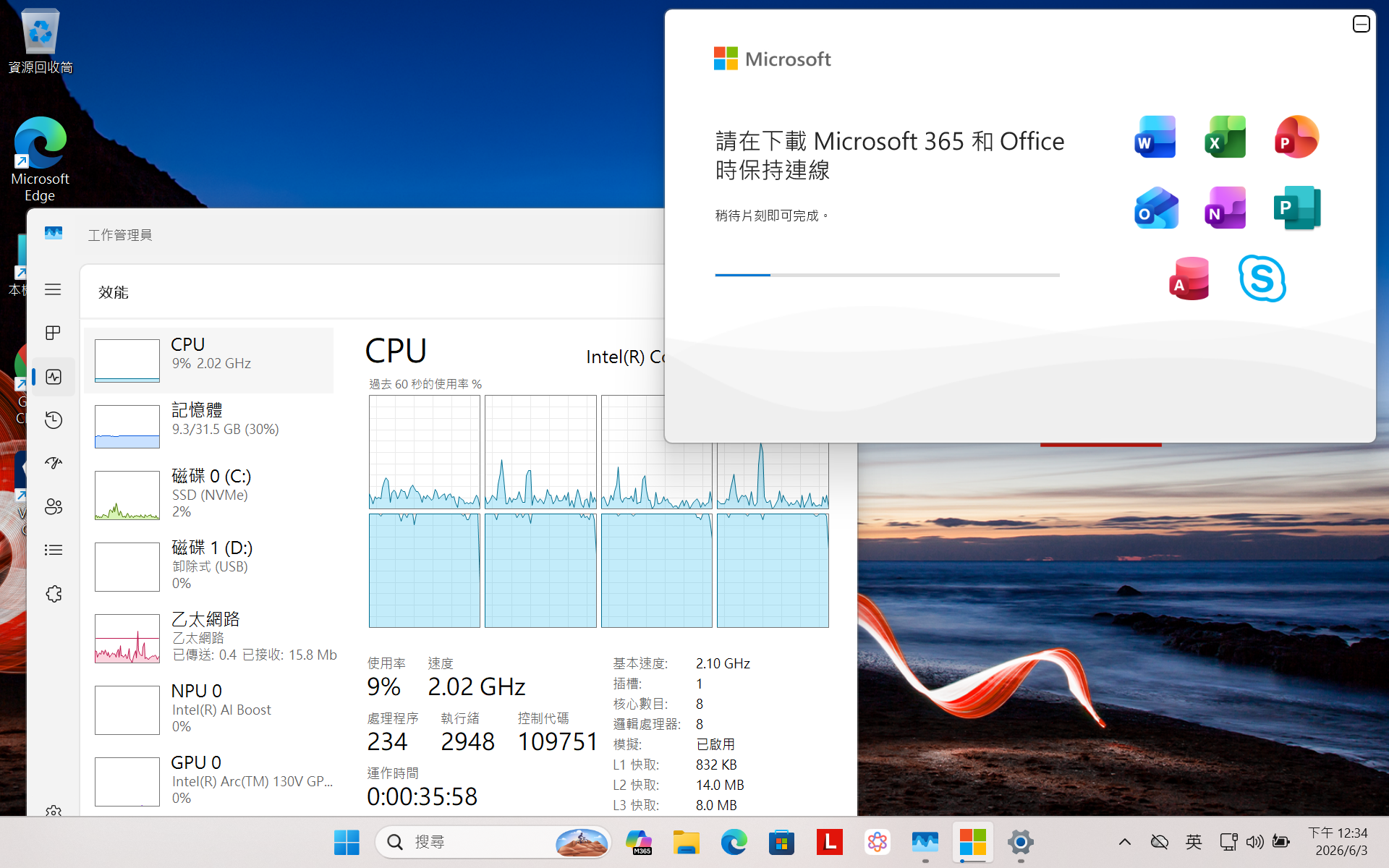Viewport: 1389px width, 868px height.
Task: Click the 2.02 GHz speed value
Action: pos(477,686)
